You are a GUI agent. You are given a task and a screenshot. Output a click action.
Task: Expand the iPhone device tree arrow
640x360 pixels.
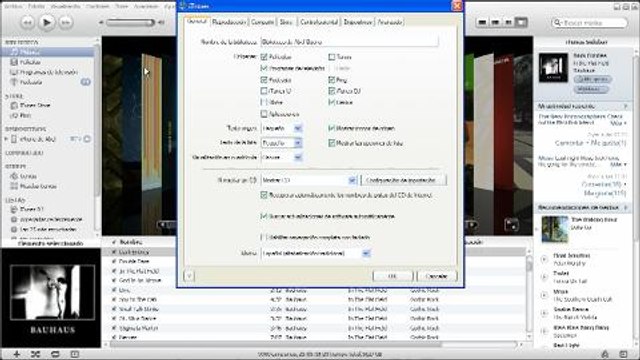click(6, 139)
